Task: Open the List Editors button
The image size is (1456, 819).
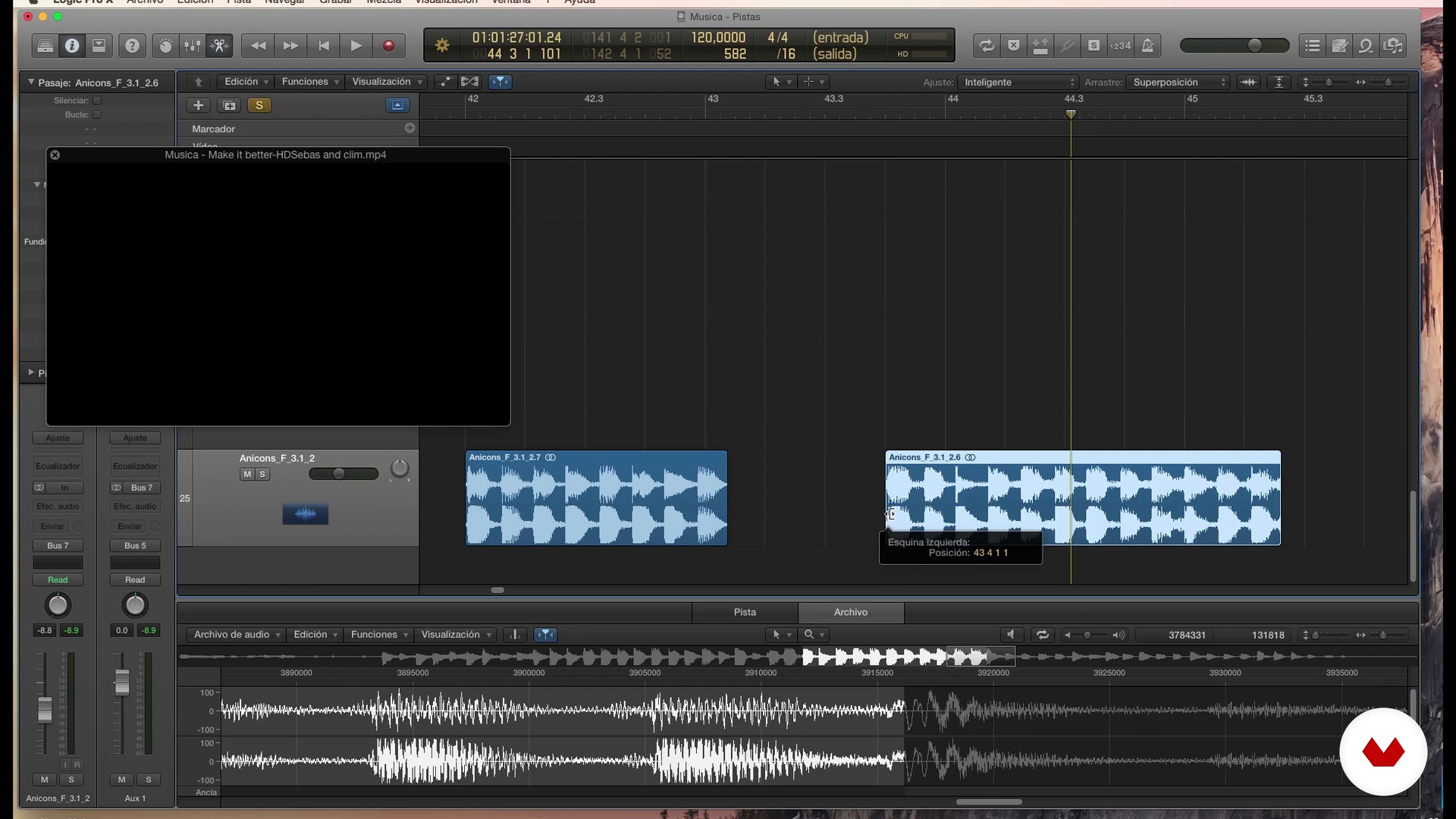Action: point(1313,46)
